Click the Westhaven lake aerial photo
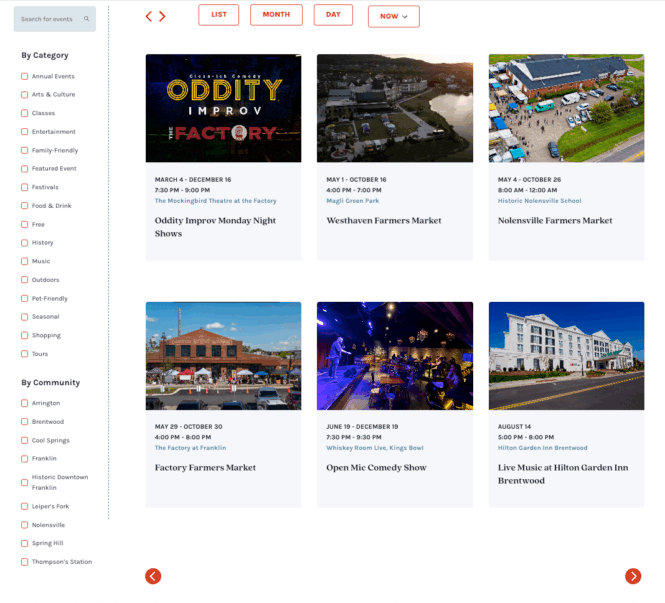 click(x=395, y=108)
